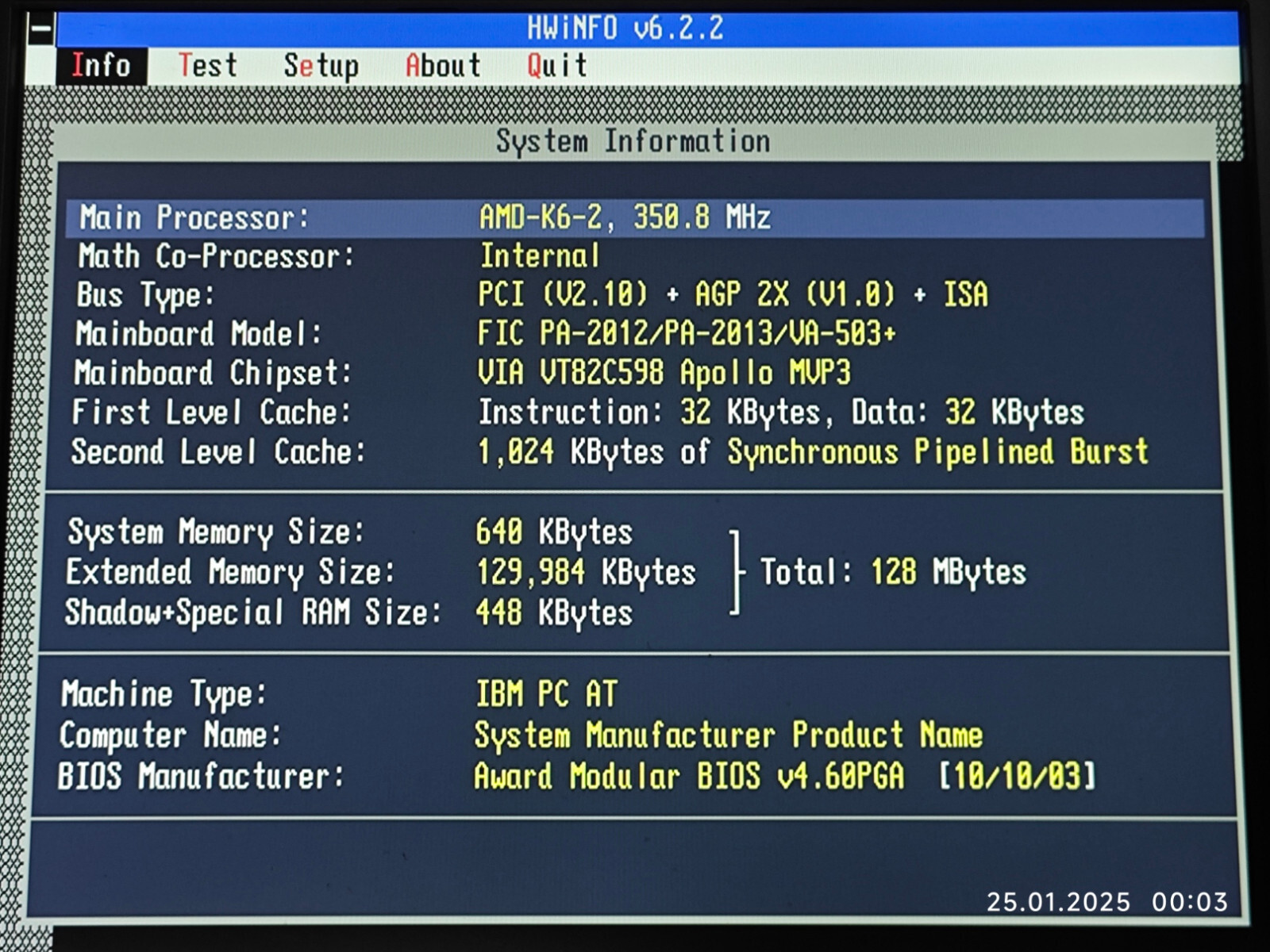The width and height of the screenshot is (1270, 952).
Task: Select the Mainboard Chipset label
Action: pyautogui.click(x=213, y=373)
